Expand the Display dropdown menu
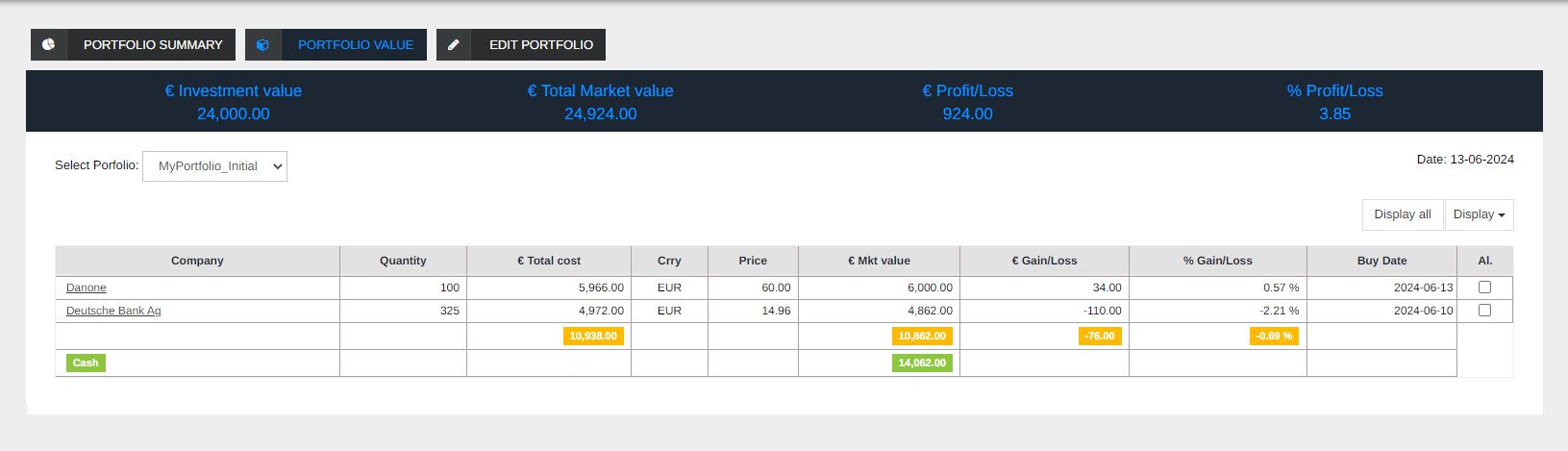The image size is (1568, 451). tap(1479, 214)
